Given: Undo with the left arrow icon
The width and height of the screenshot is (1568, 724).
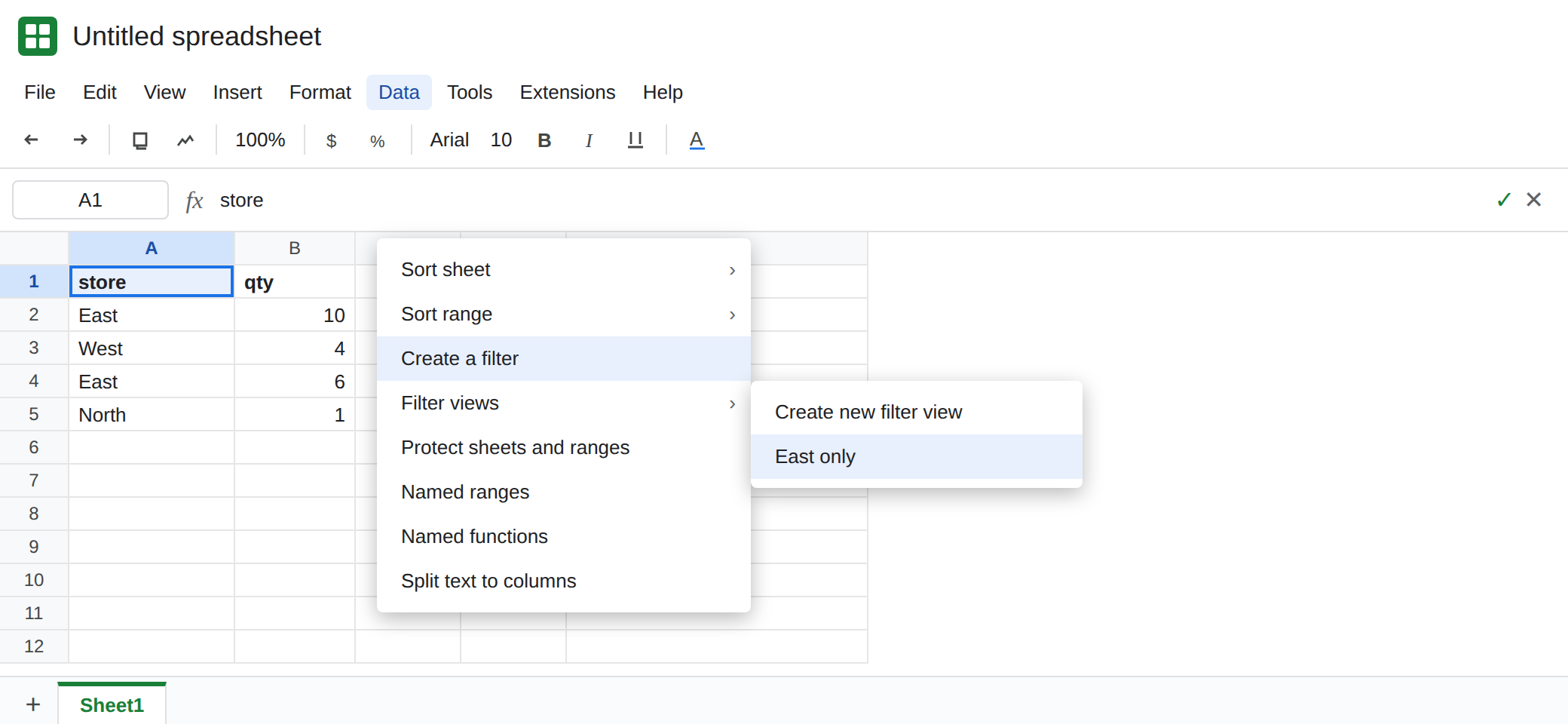Looking at the screenshot, I should click(x=32, y=140).
